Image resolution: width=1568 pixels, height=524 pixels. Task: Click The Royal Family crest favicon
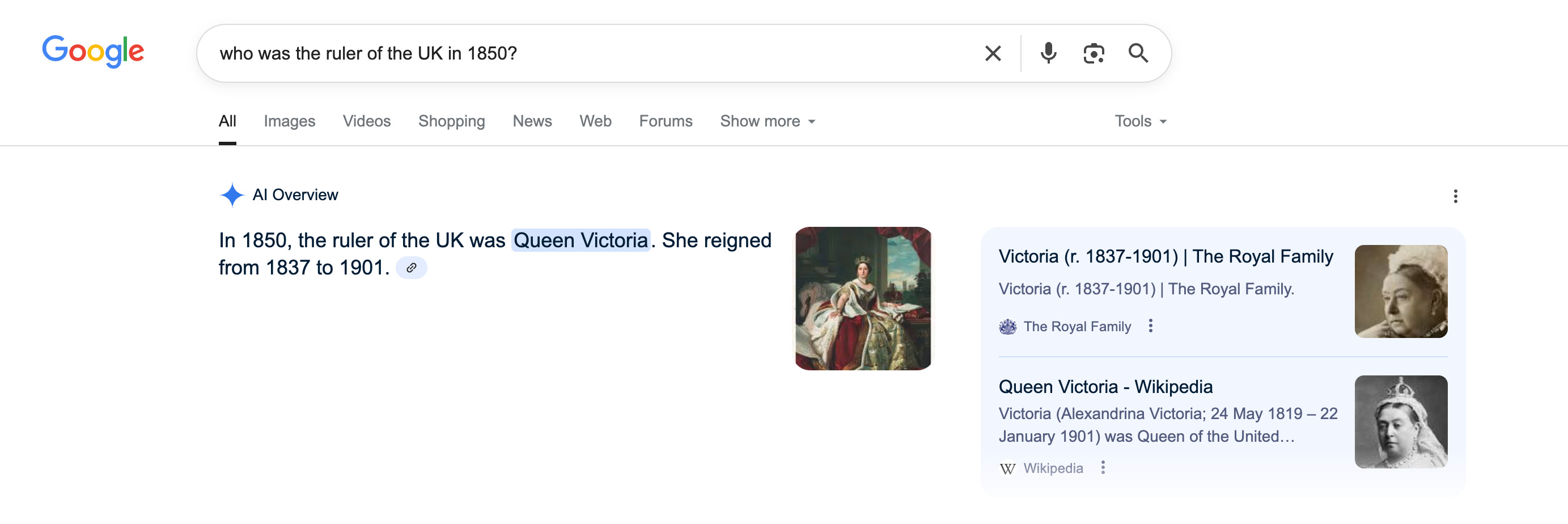pos(1007,327)
